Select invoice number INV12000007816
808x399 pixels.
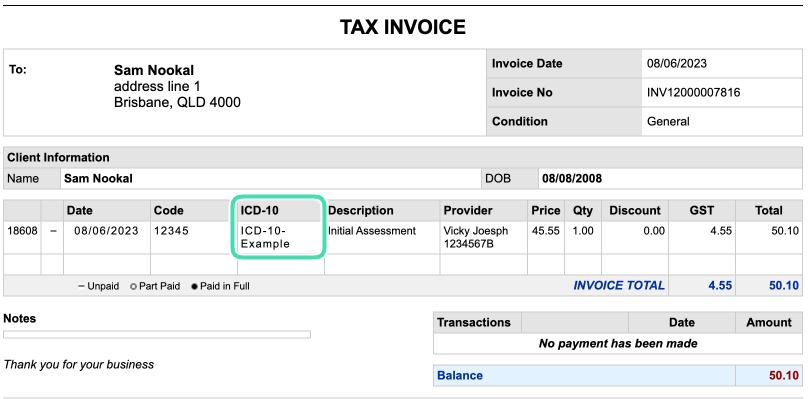[694, 93]
